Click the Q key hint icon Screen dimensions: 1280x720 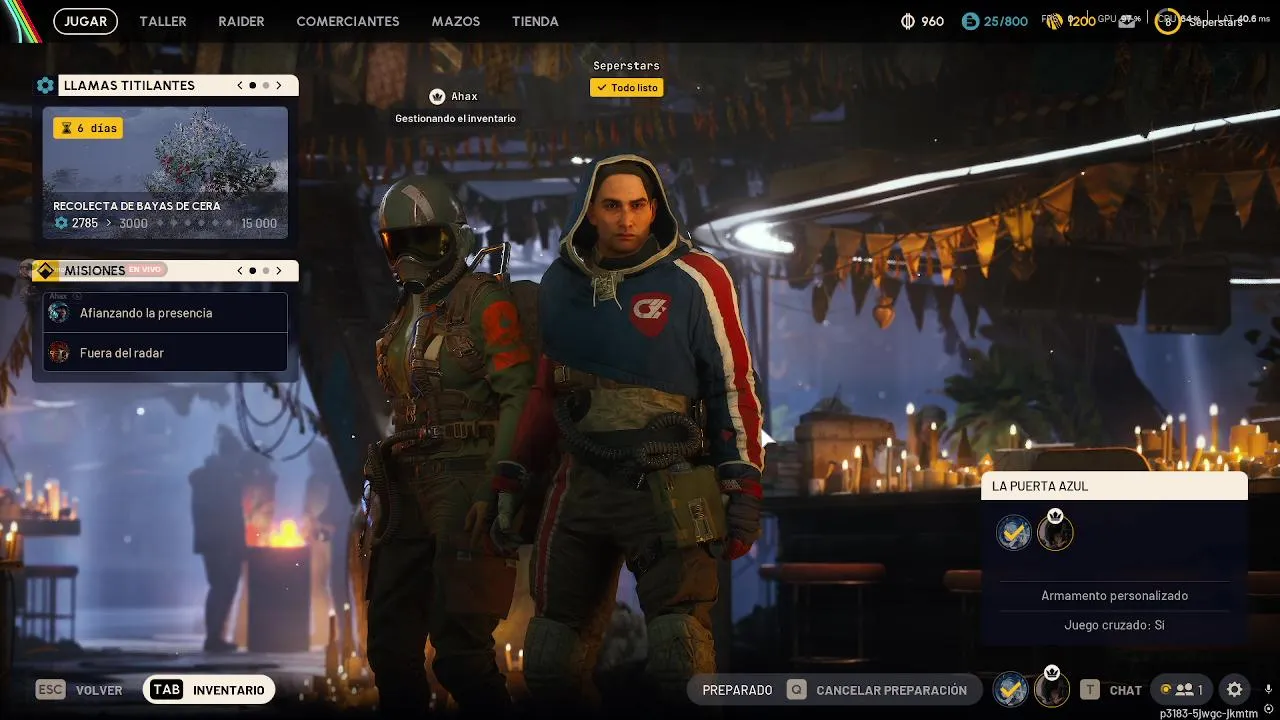coord(796,690)
